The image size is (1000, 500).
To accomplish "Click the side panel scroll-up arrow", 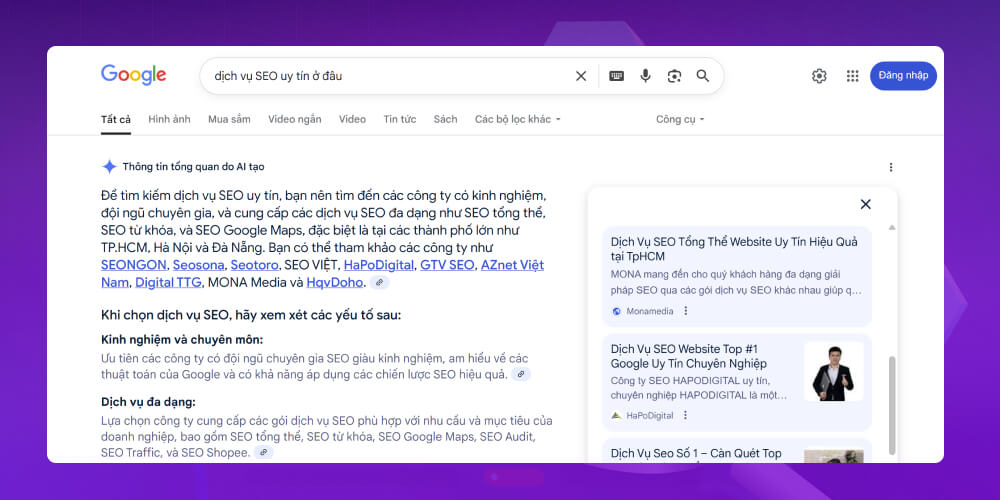I will pyautogui.click(x=892, y=228).
